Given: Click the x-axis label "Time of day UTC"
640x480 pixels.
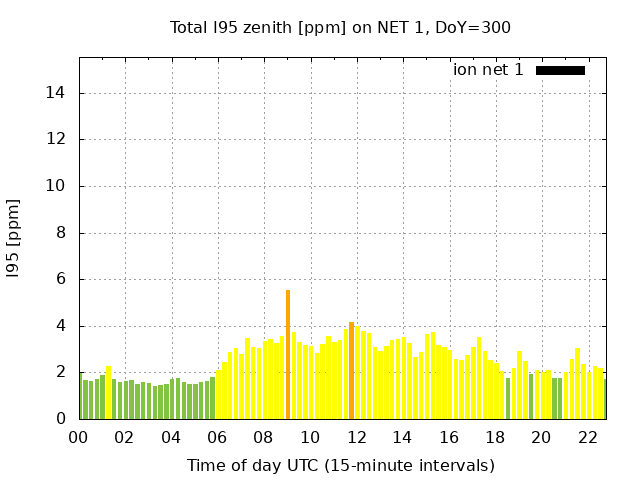Looking at the screenshot, I should click(340, 465).
